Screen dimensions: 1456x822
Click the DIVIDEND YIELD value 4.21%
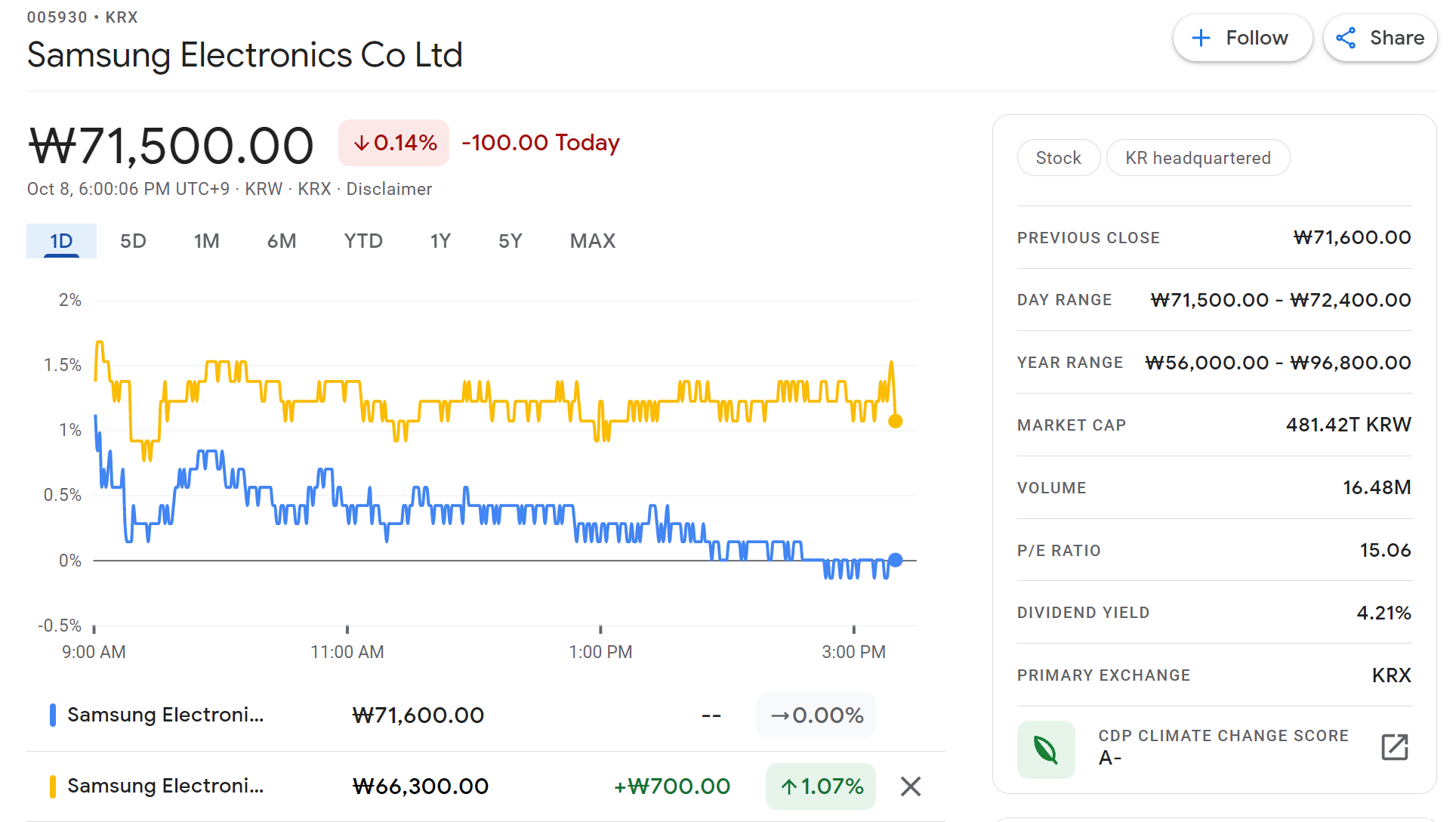pos(1384,613)
